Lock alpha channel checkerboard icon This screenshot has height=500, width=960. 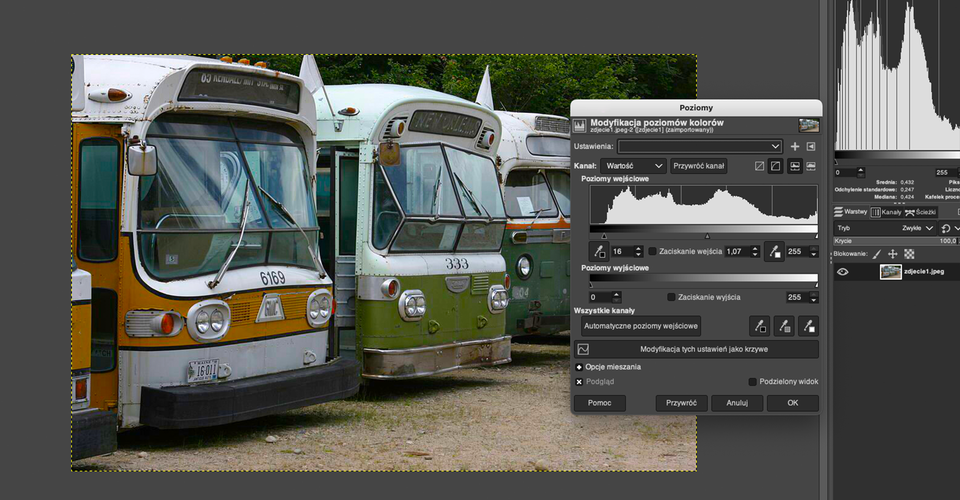click(909, 254)
